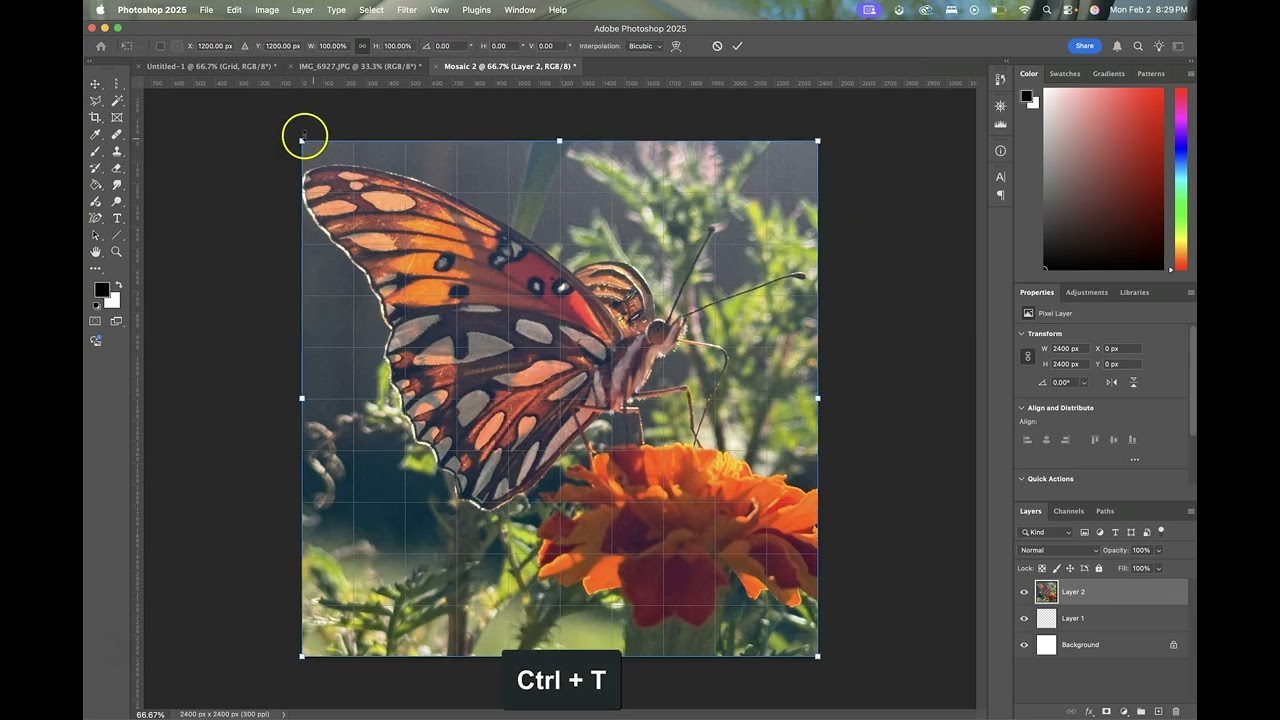Screen dimensions: 1280x720
Task: Toggle lock all icon in Layers Lock row
Action: [1099, 568]
